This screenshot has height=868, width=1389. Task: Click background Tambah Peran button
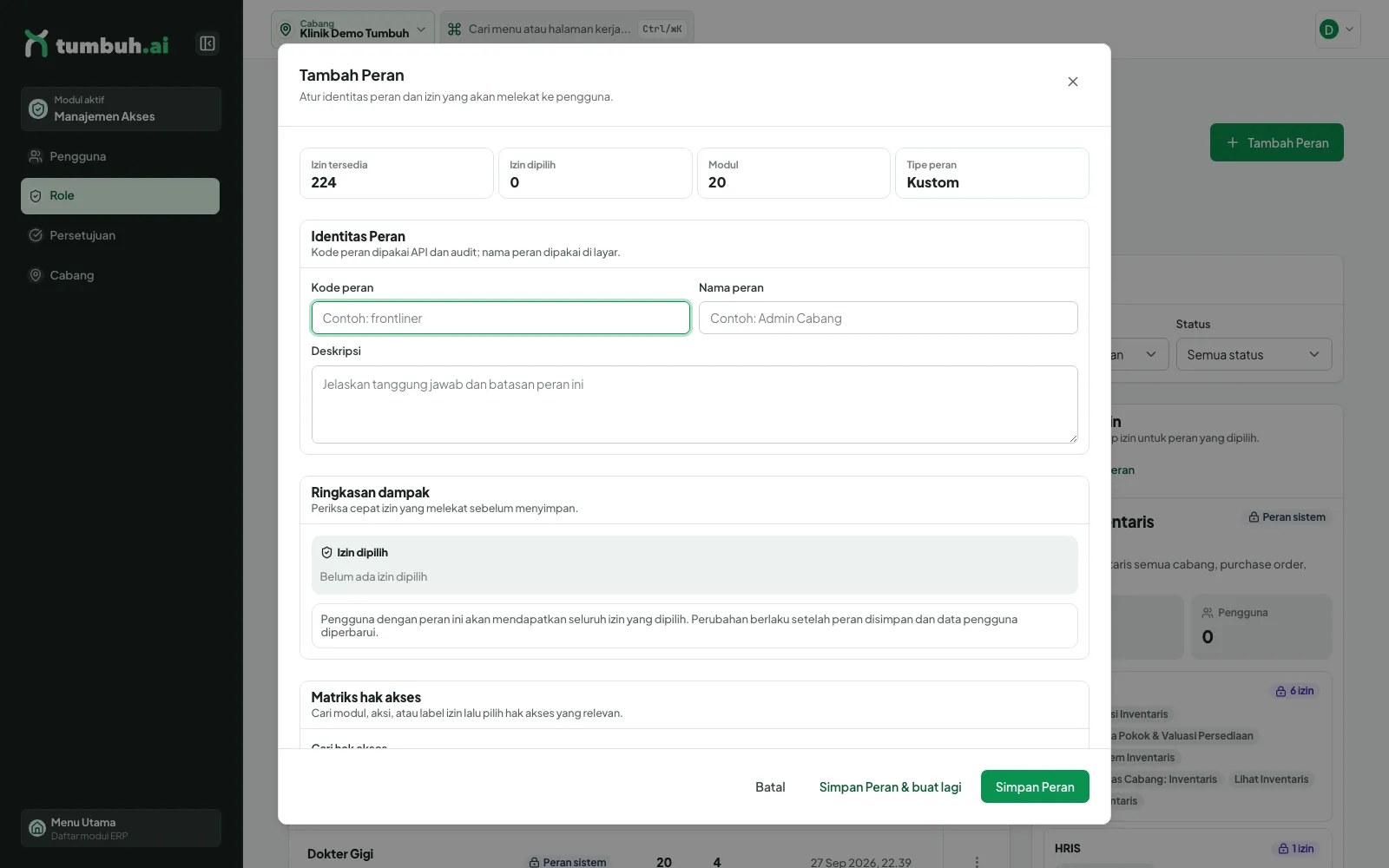pyautogui.click(x=1276, y=142)
